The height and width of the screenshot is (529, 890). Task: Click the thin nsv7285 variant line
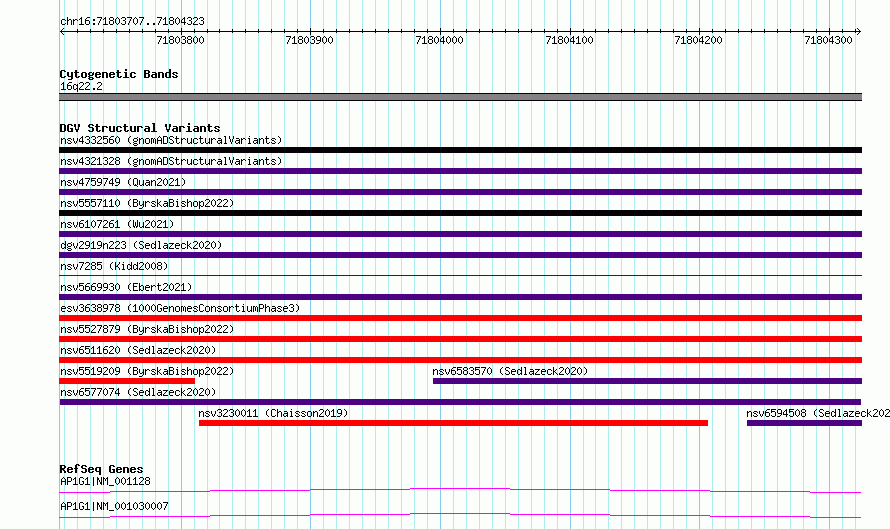tap(460, 276)
